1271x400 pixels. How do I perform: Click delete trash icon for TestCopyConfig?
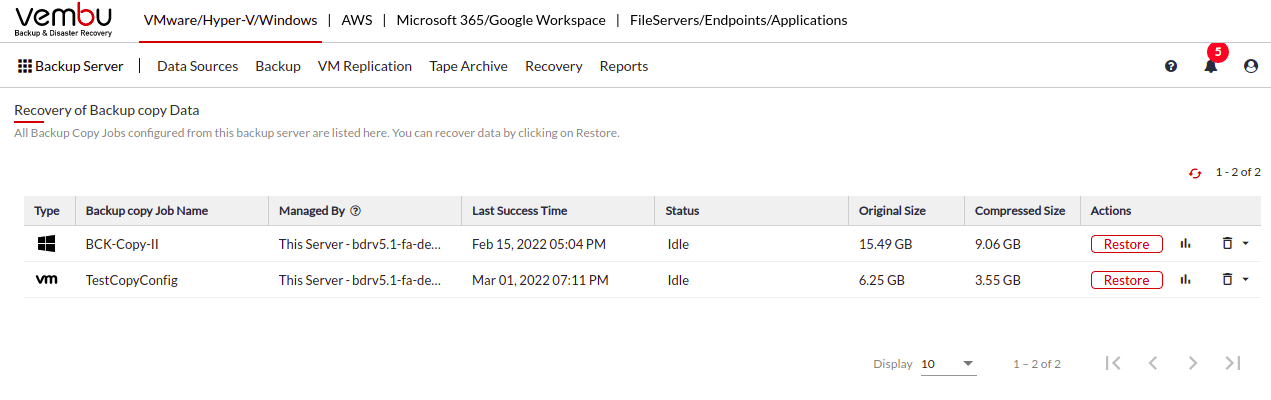click(x=1227, y=280)
